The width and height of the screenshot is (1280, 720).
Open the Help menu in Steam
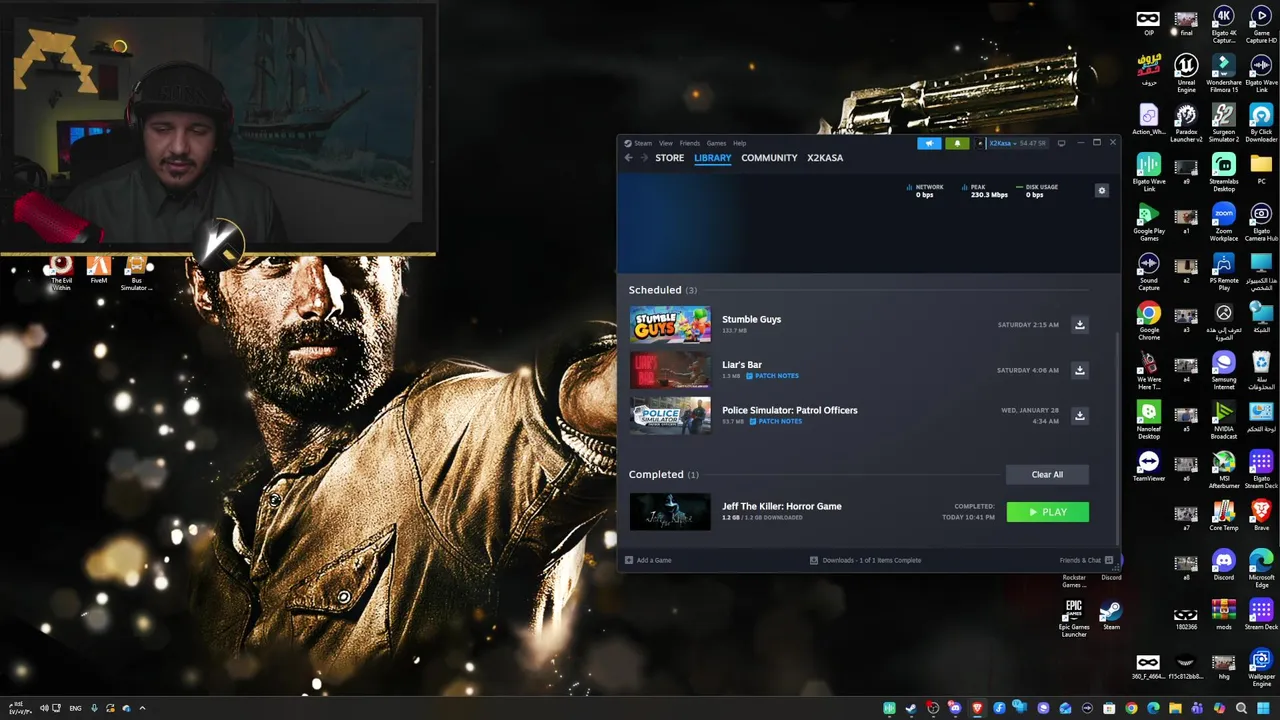pos(739,143)
